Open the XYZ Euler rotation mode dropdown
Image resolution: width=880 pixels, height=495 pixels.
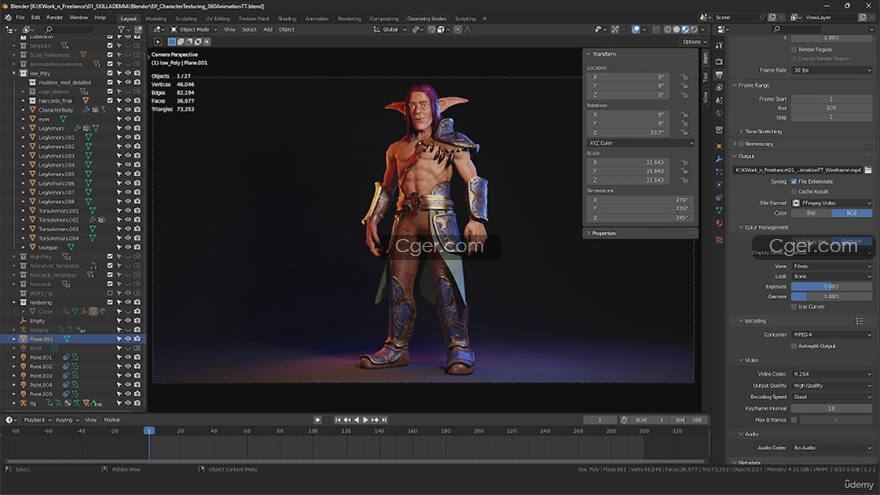pos(640,143)
